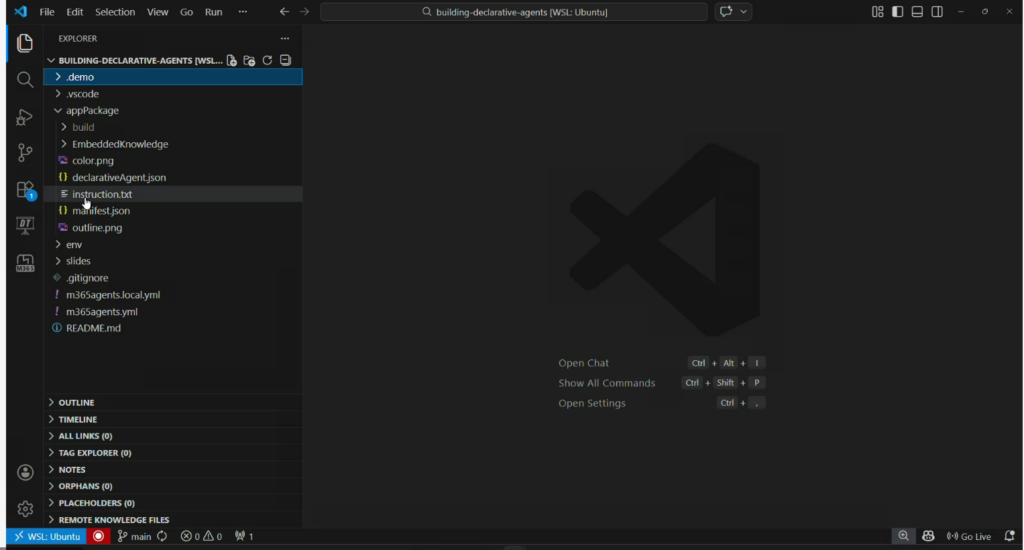This screenshot has width=1024, height=550.
Task: Expand the EmbeddedKnowledge folder
Action: pos(119,144)
